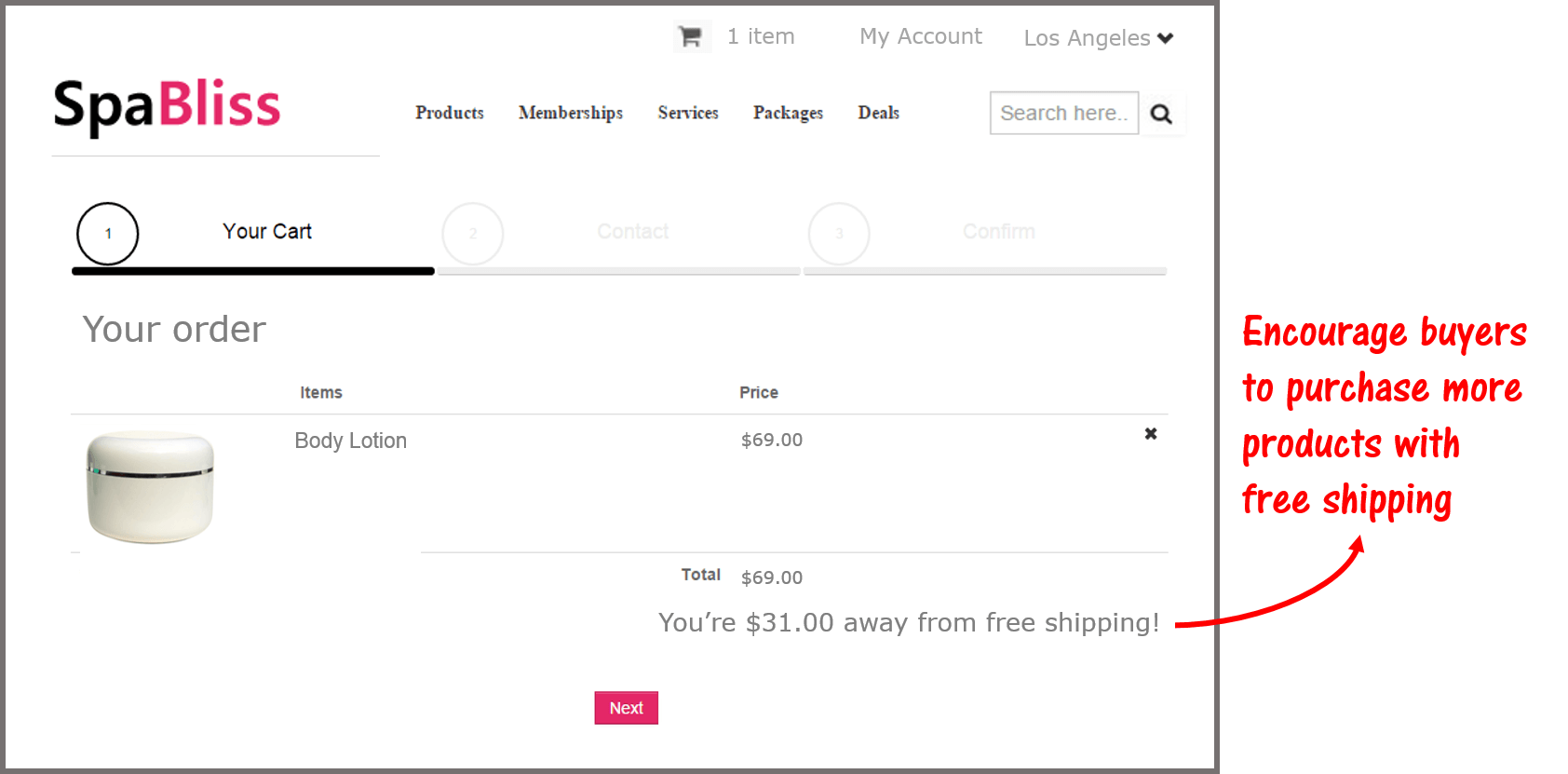This screenshot has height=774, width=1568.
Task: Remove Body Lotion using the X icon
Action: tap(1150, 433)
